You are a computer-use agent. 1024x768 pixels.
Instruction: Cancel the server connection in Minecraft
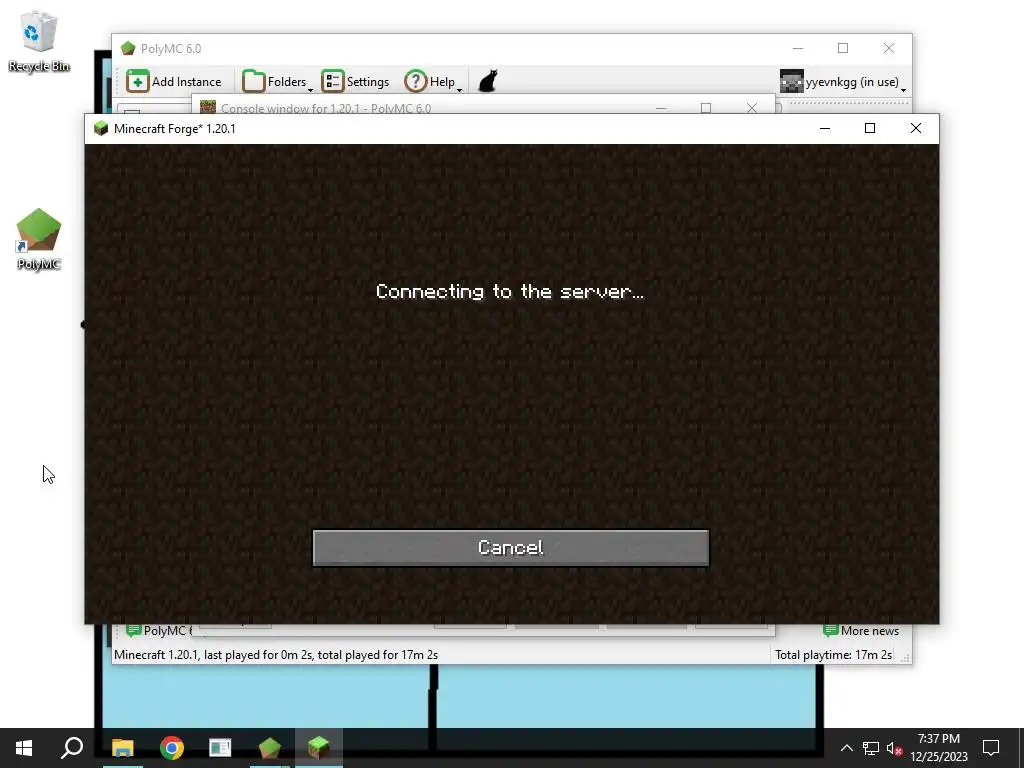[x=511, y=547]
